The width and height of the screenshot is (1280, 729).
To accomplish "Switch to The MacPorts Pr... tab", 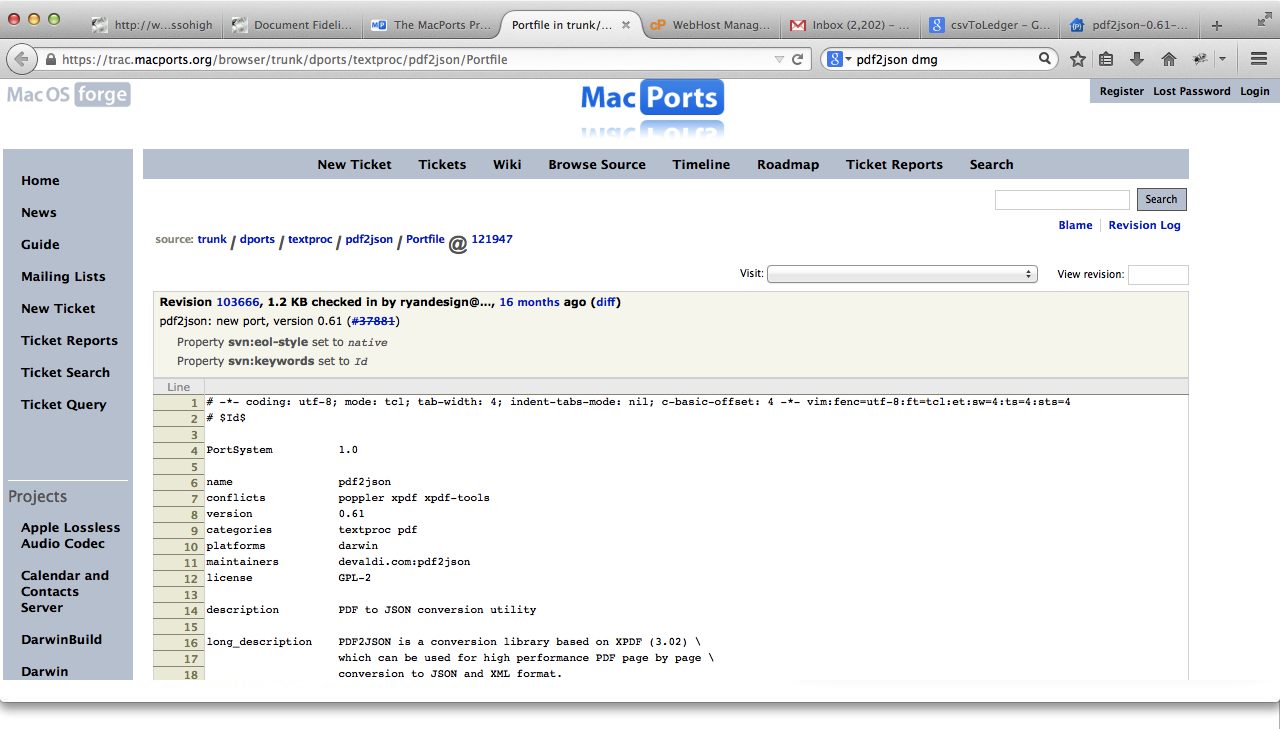I will pyautogui.click(x=431, y=26).
